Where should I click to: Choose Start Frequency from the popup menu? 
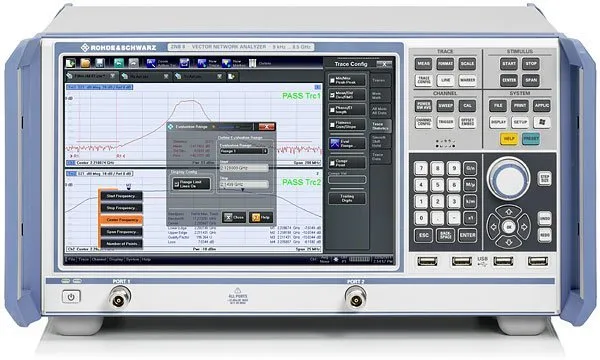tap(121, 196)
